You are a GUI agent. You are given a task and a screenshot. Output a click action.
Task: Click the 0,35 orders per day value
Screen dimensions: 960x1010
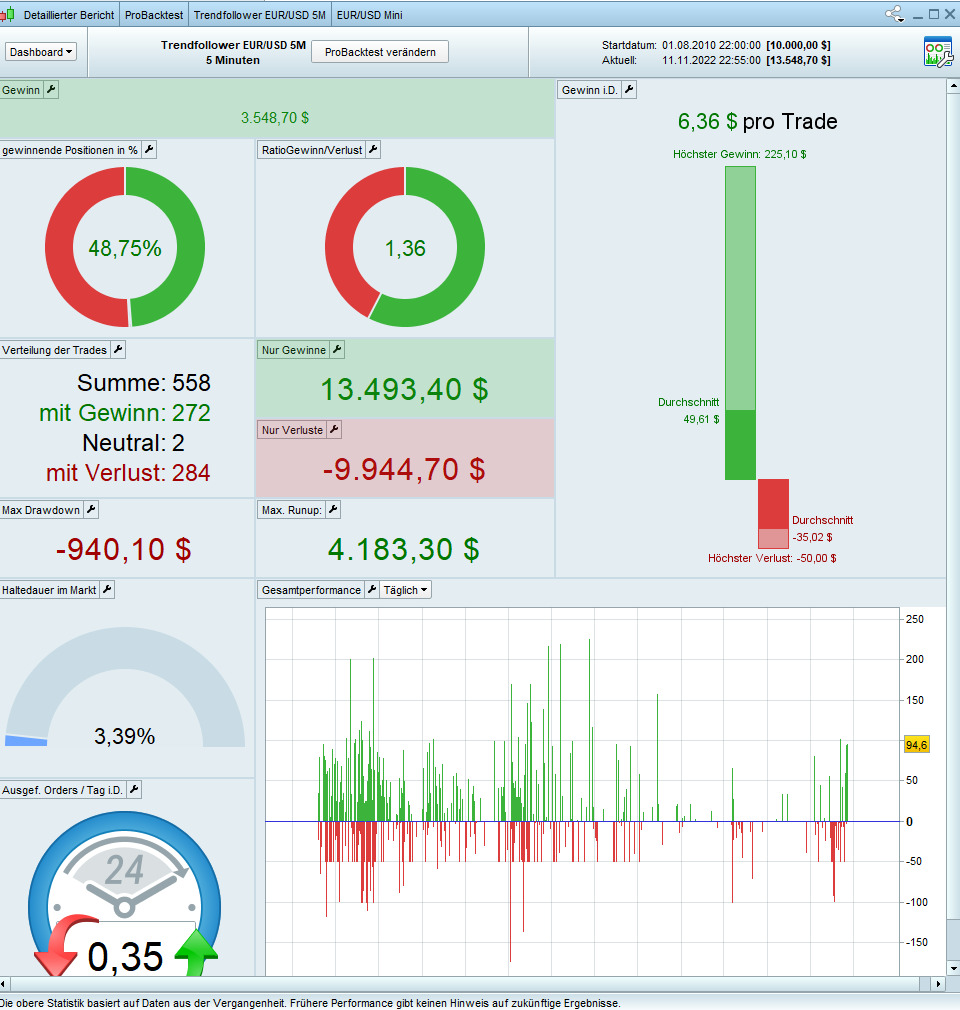point(126,957)
